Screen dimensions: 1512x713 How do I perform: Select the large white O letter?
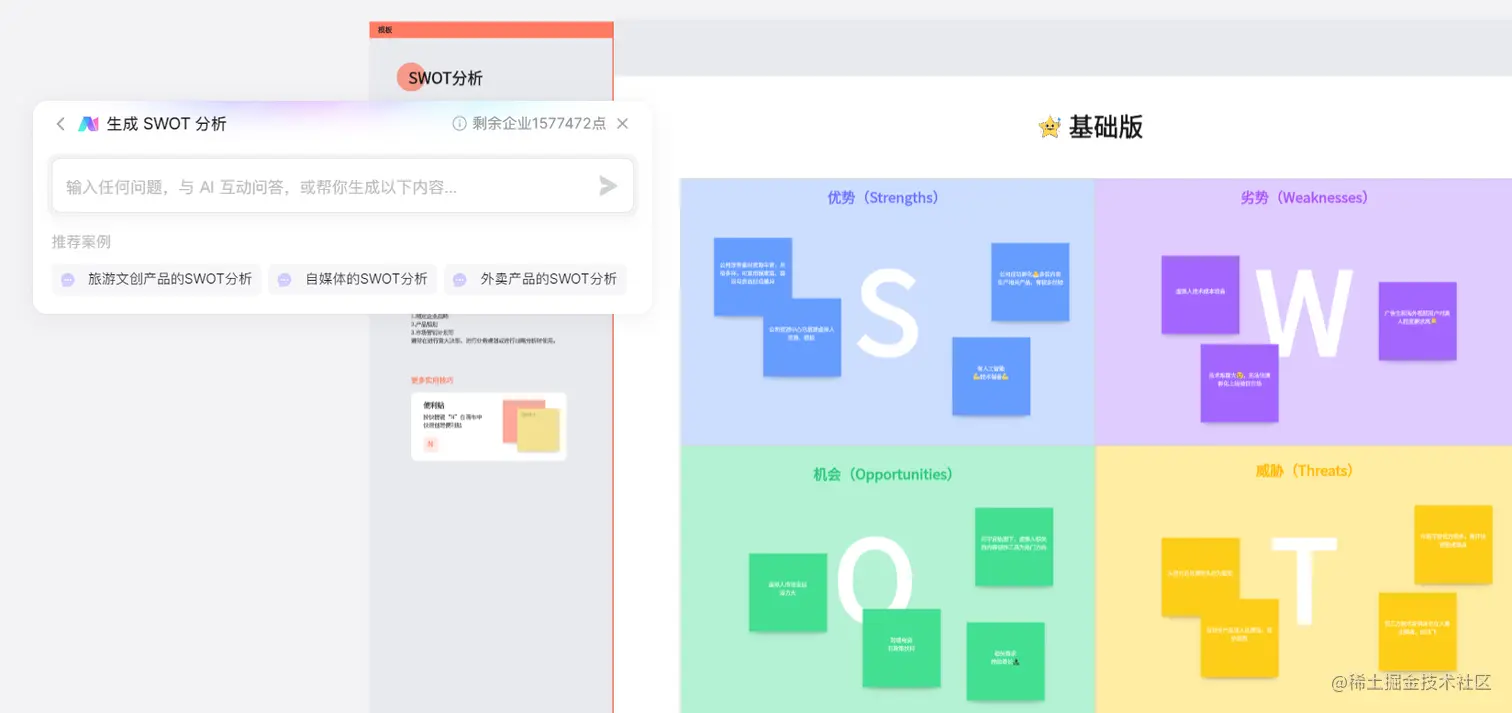coord(875,582)
